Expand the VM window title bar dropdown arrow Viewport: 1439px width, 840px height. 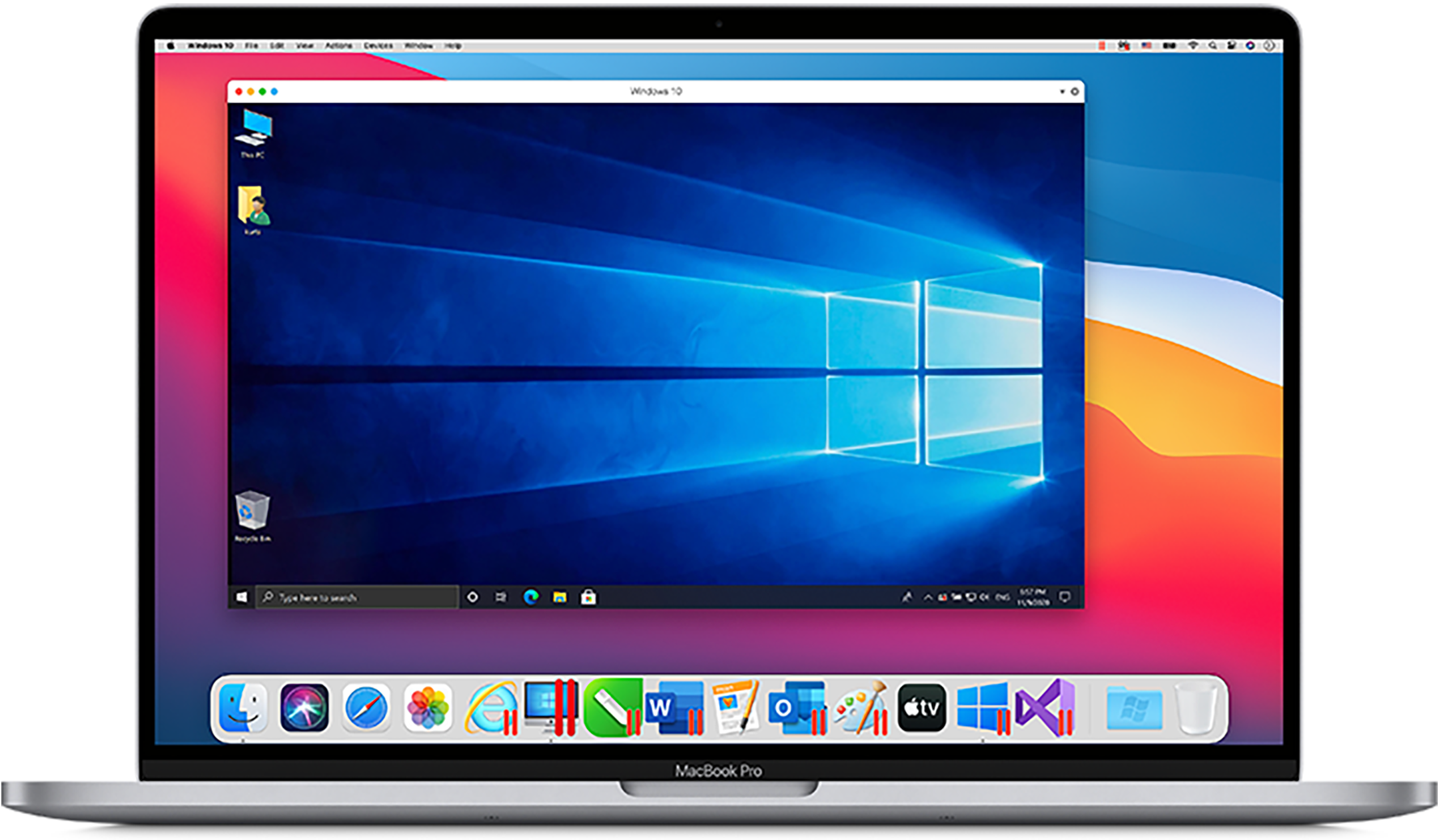[x=1063, y=91]
